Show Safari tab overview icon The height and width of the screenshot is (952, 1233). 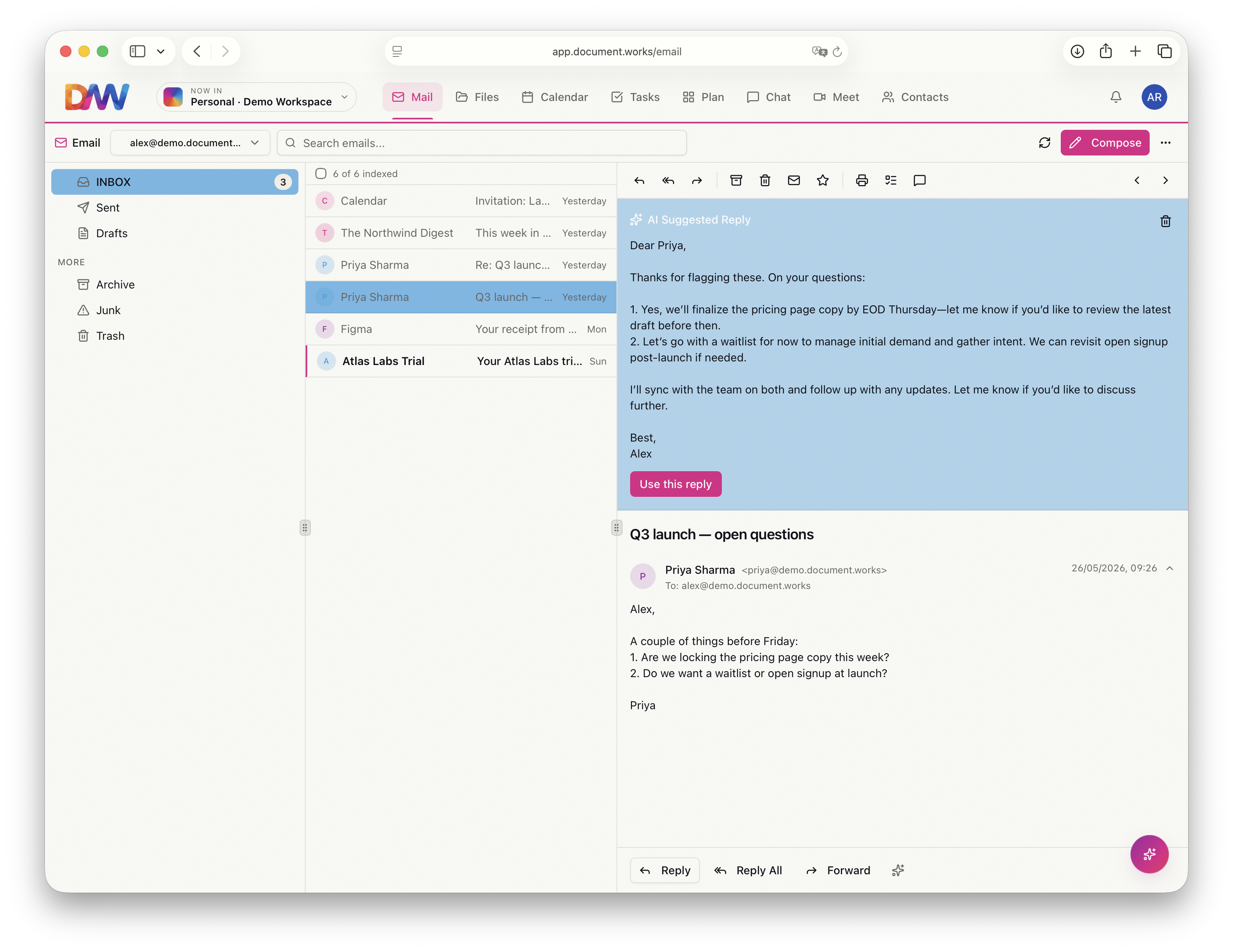[x=1164, y=51]
